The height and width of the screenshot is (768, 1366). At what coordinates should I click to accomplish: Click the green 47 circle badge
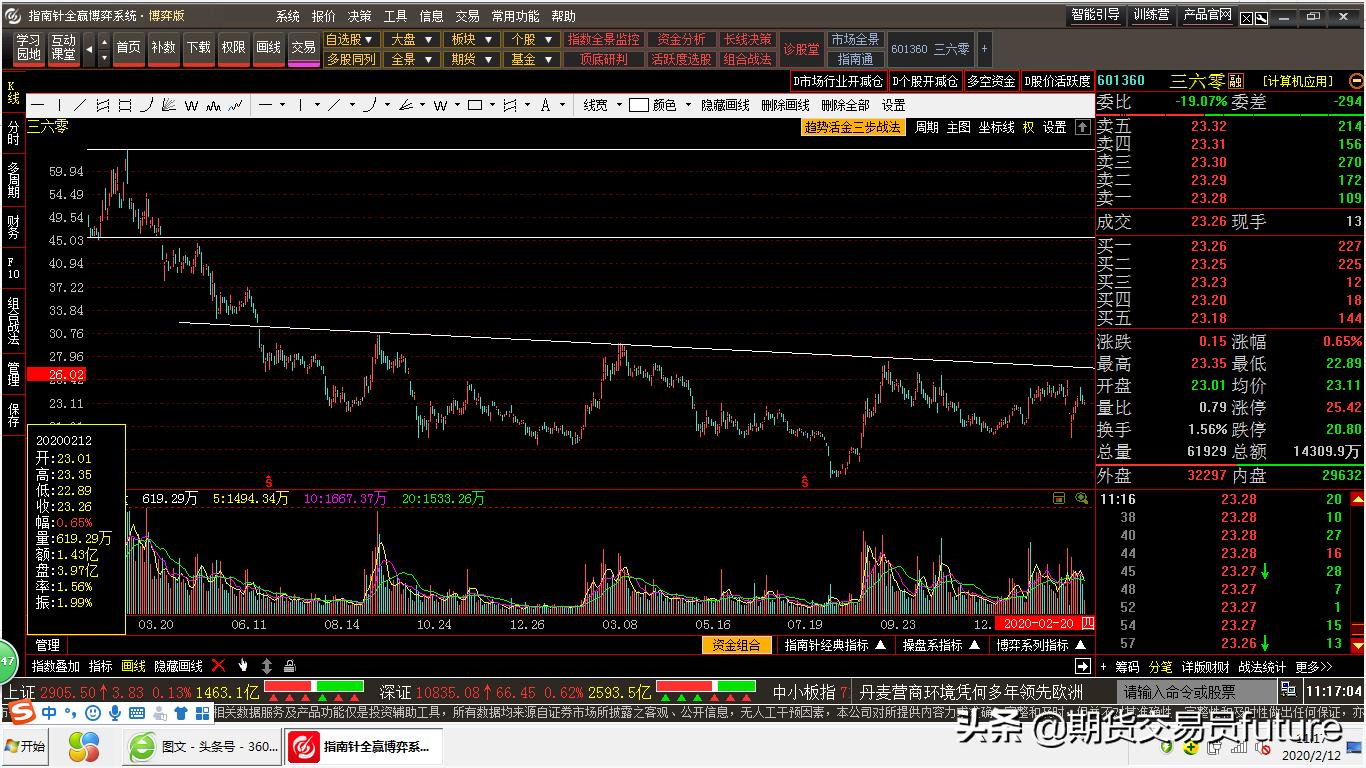(x=8, y=660)
